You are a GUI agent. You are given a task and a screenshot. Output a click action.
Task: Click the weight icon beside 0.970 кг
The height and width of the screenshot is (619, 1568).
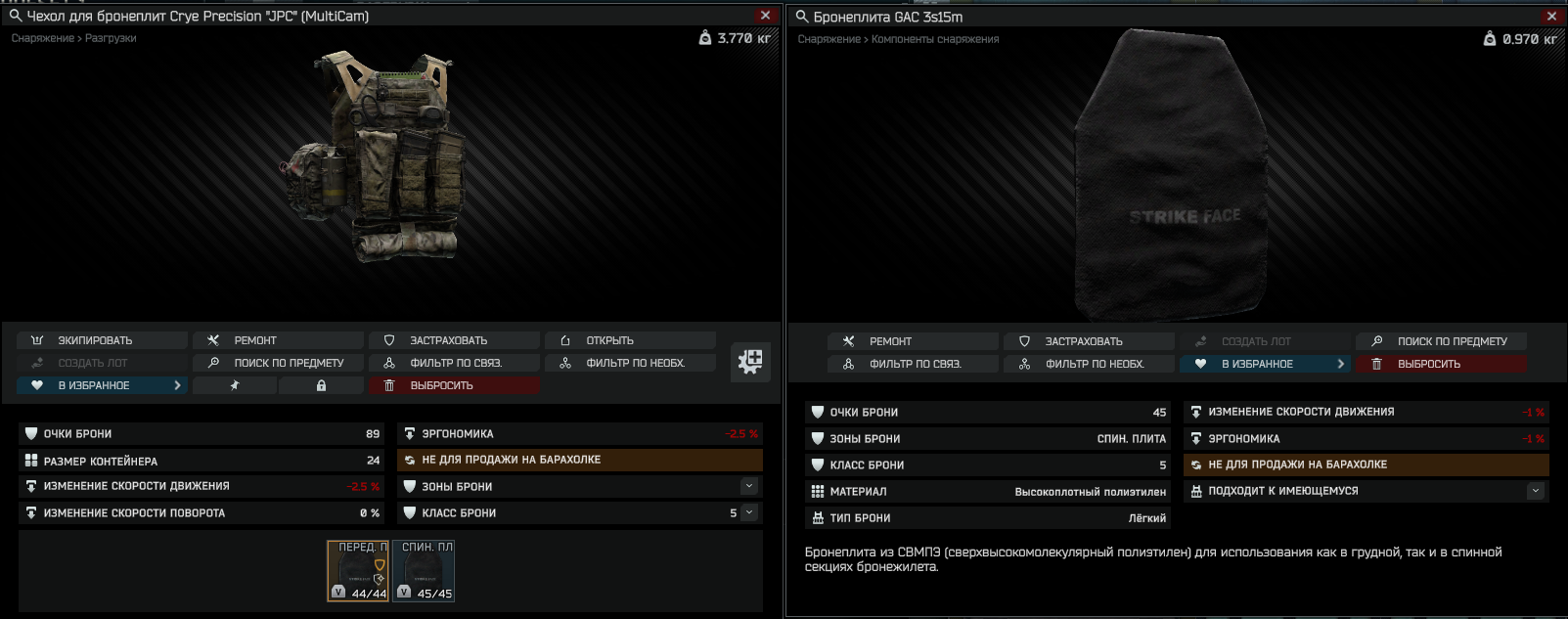[x=1490, y=39]
